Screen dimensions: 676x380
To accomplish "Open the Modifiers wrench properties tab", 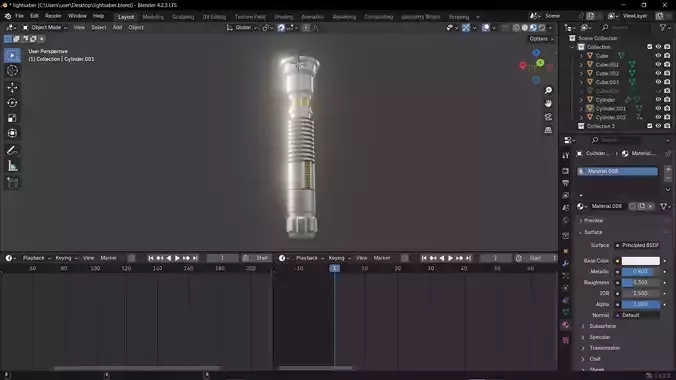I will [566, 263].
